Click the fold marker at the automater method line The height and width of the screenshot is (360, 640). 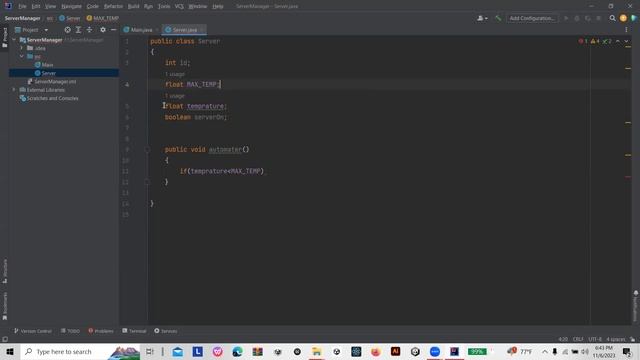(x=148, y=149)
